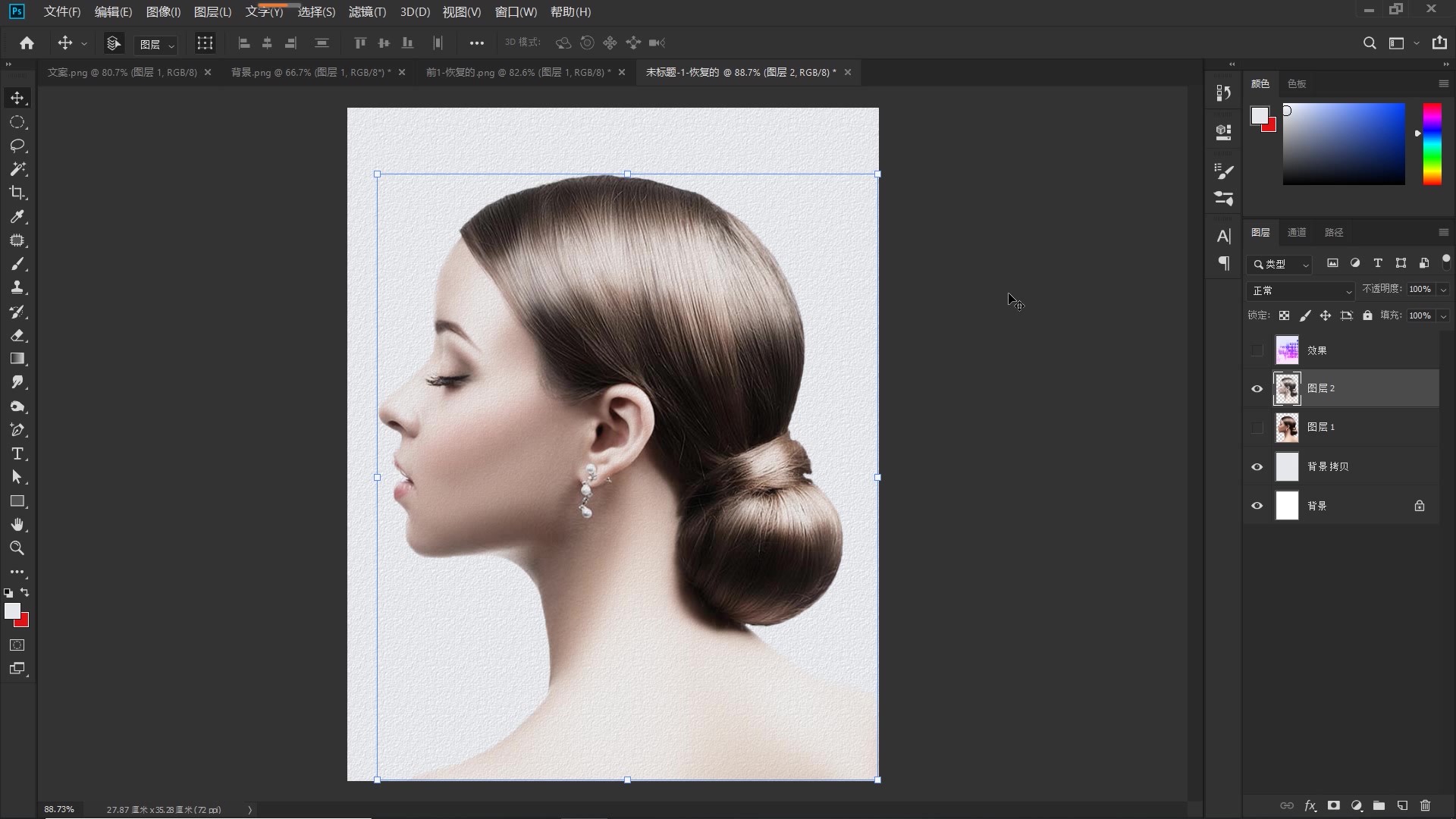
Task: Open the layer style fx menu
Action: click(x=1310, y=805)
